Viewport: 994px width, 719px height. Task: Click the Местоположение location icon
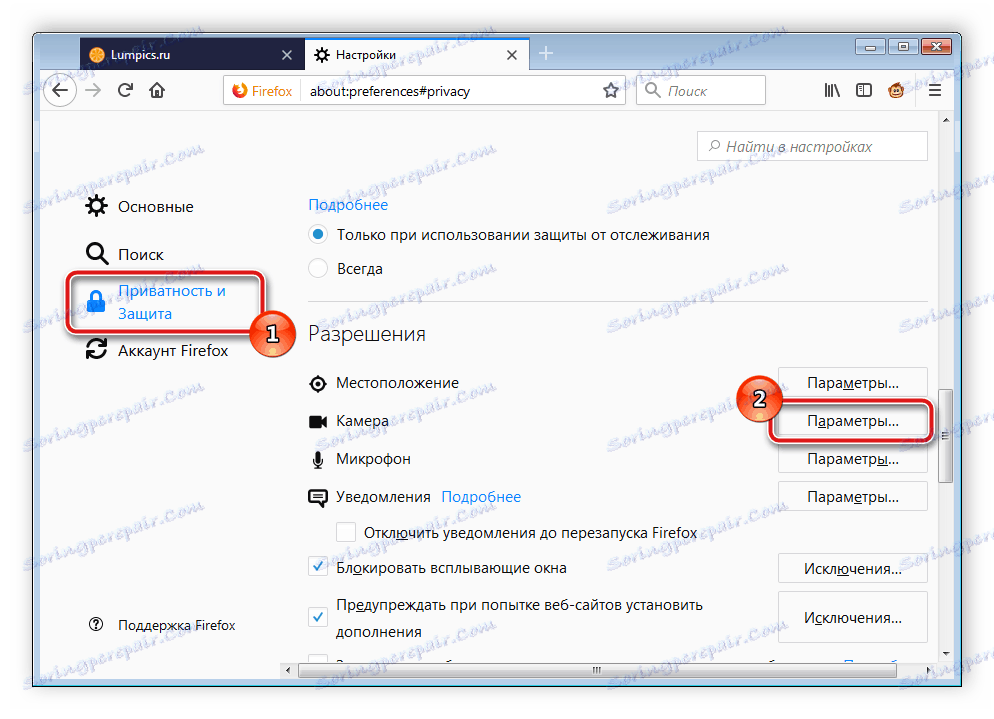pyautogui.click(x=317, y=383)
